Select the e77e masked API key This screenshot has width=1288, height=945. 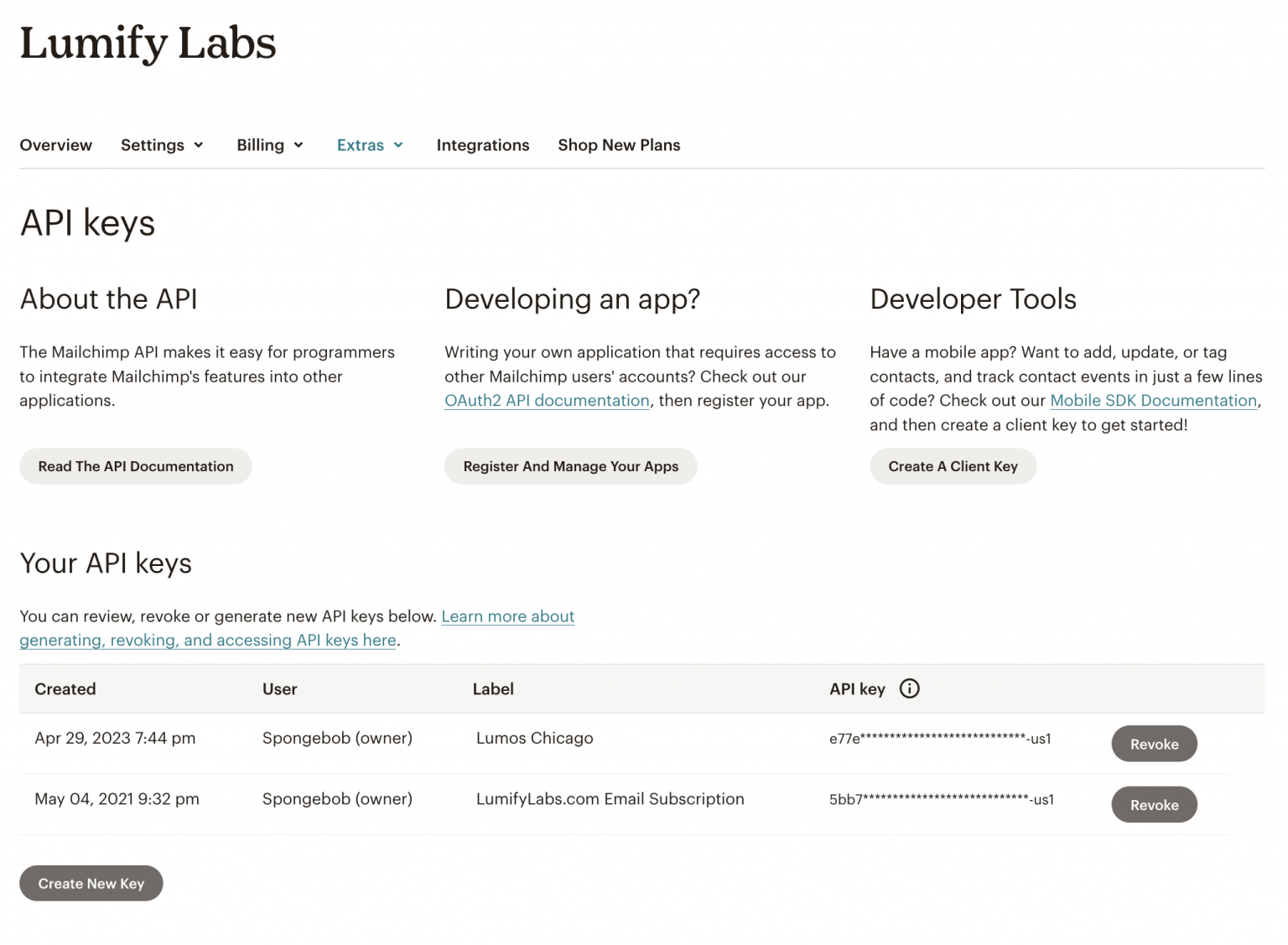click(x=940, y=739)
